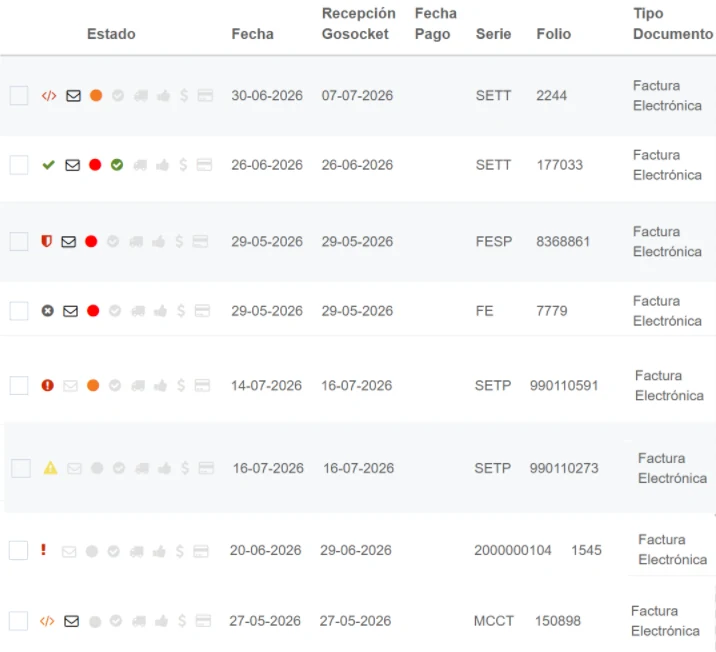The width and height of the screenshot is (716, 652).
Task: Click the red status dot in folio 7779 row
Action: tap(93, 311)
